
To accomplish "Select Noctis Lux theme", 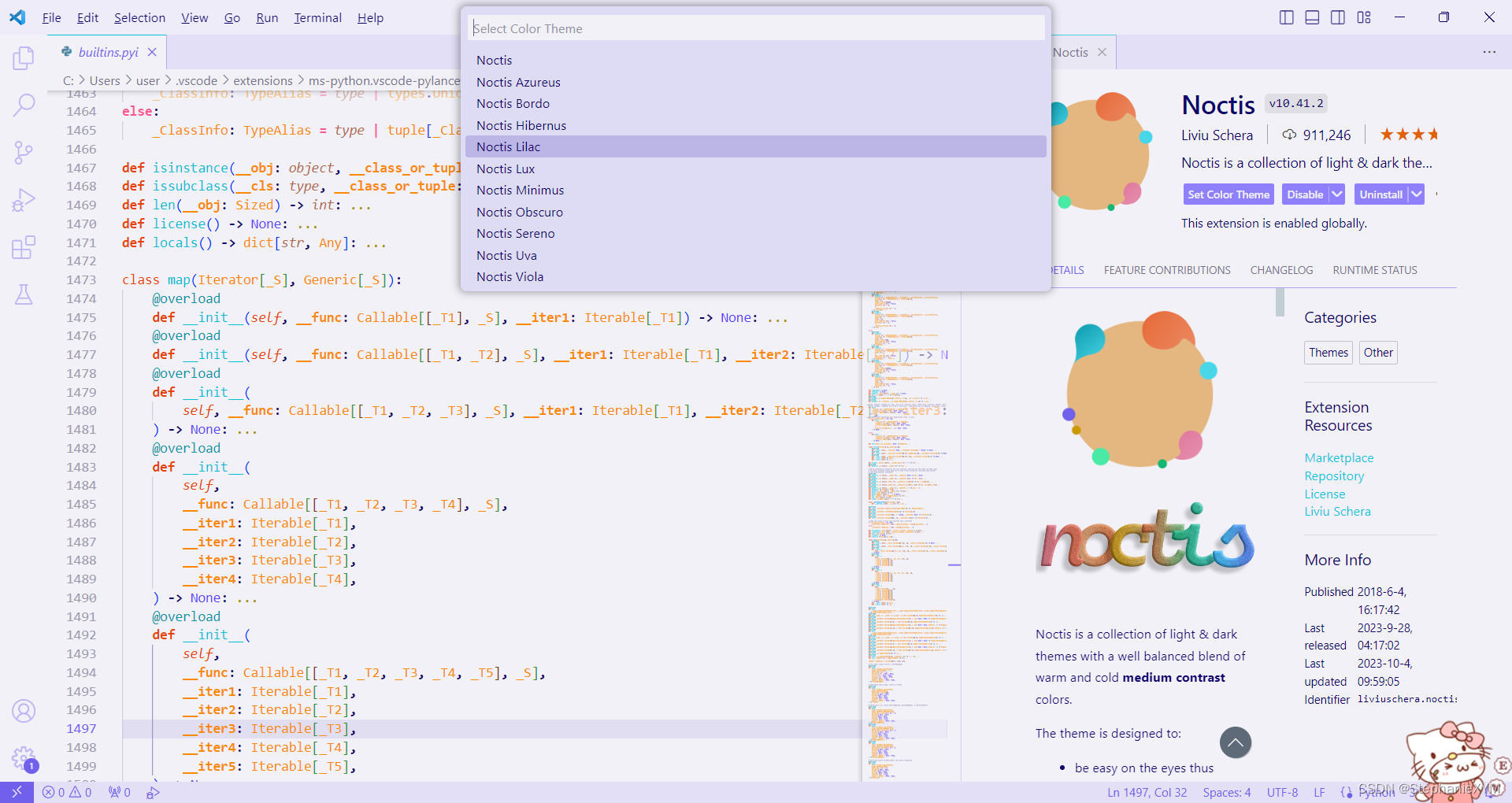I will tap(756, 168).
